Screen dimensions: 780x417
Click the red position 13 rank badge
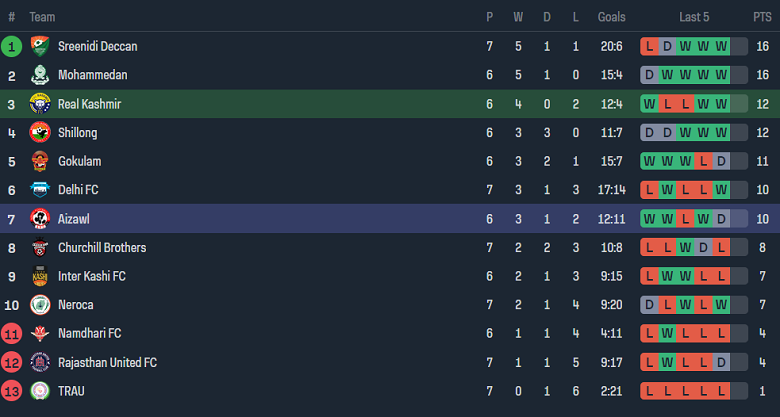pos(12,391)
